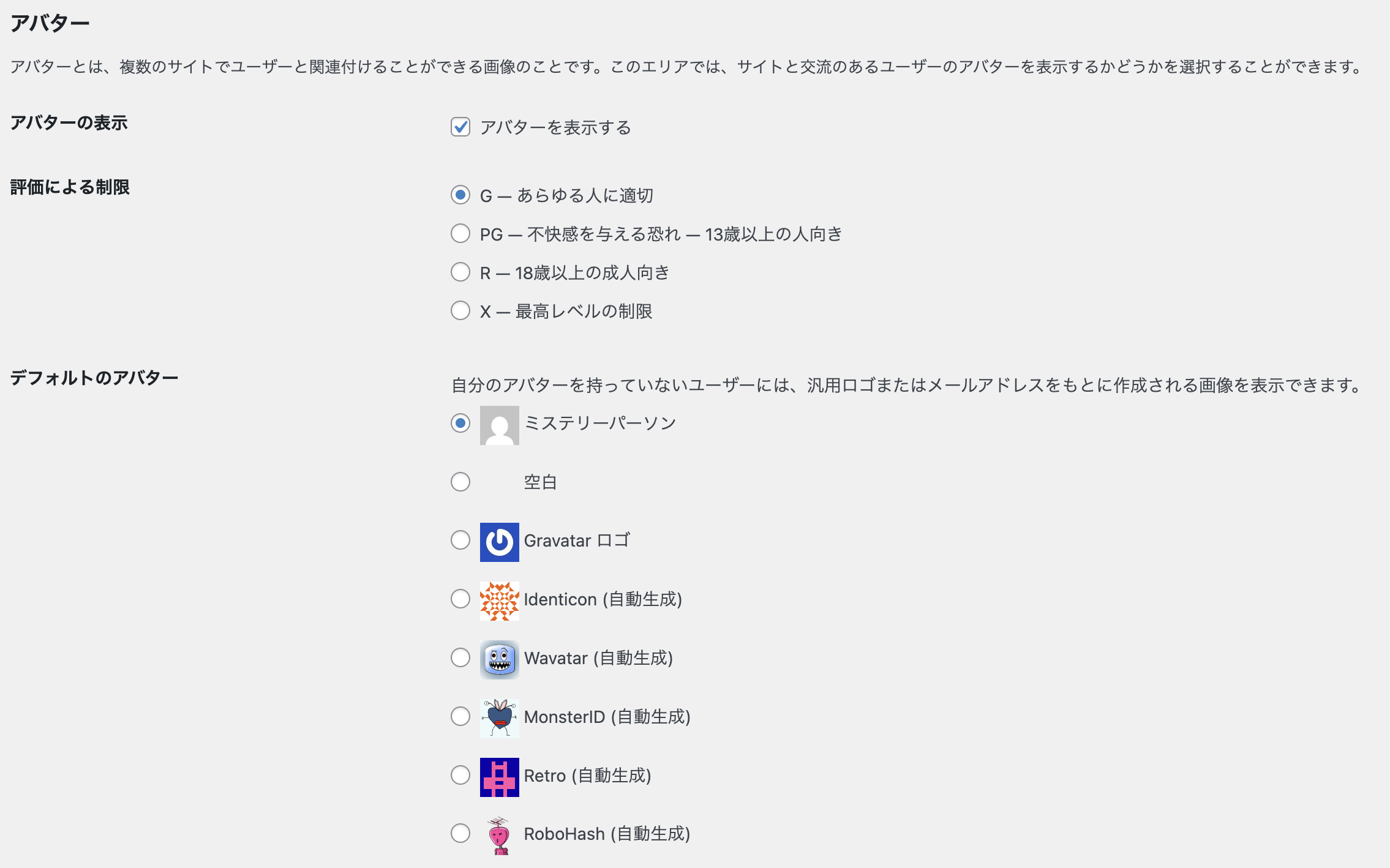Click the Retro pixel avatar icon
The height and width of the screenshot is (868, 1390).
[x=499, y=777]
